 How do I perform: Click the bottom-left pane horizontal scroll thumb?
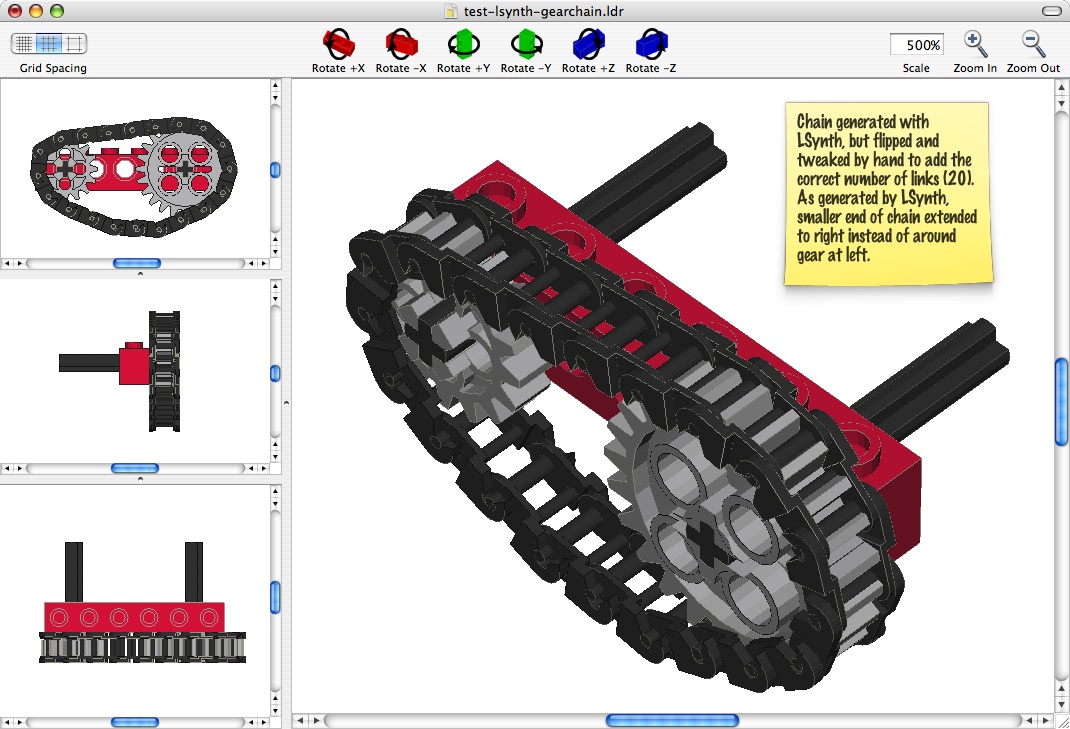(134, 722)
